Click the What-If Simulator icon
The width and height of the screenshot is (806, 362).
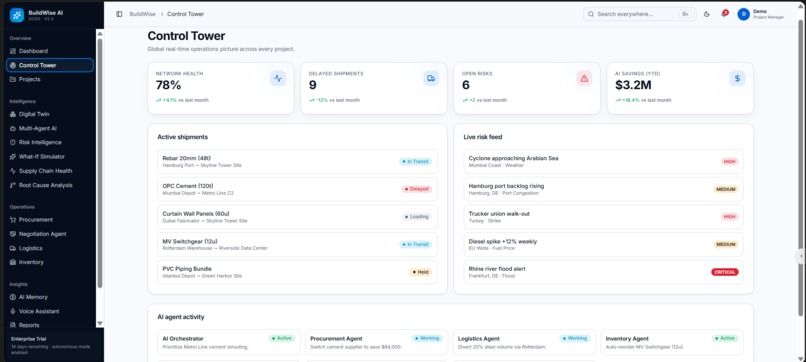(13, 157)
